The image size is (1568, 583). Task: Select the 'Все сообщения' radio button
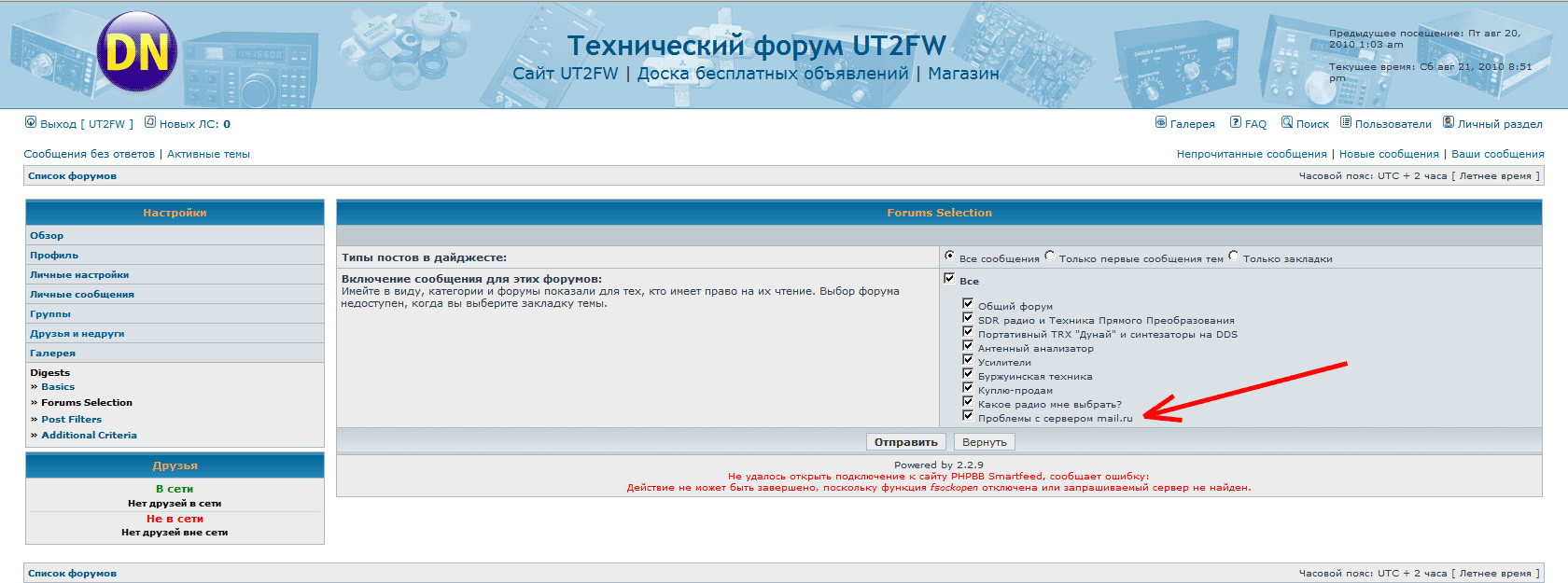(949, 256)
